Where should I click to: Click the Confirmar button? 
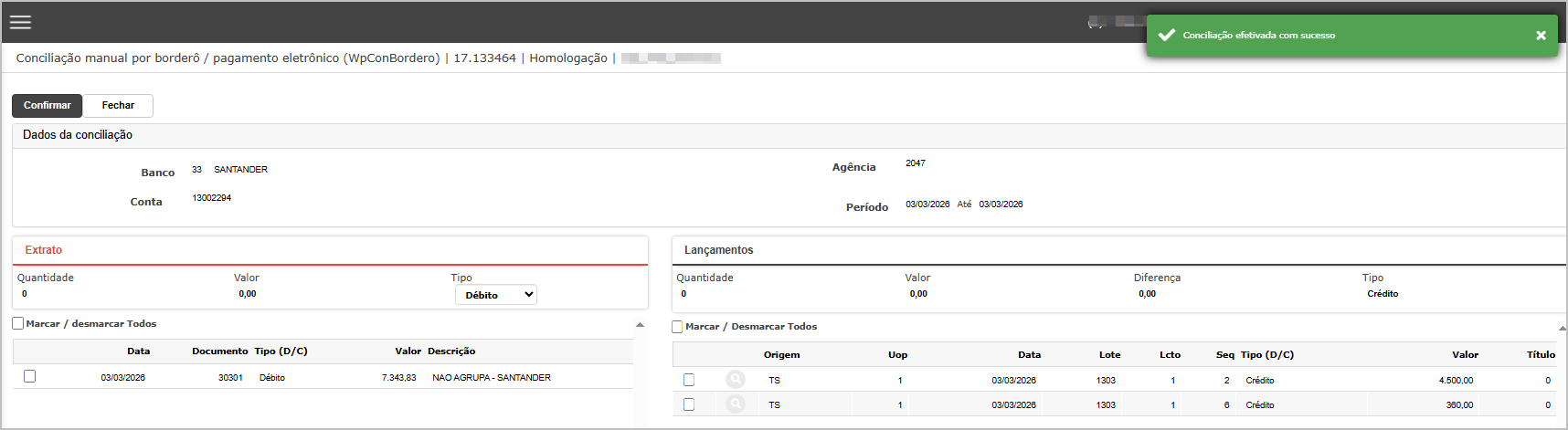[47, 106]
